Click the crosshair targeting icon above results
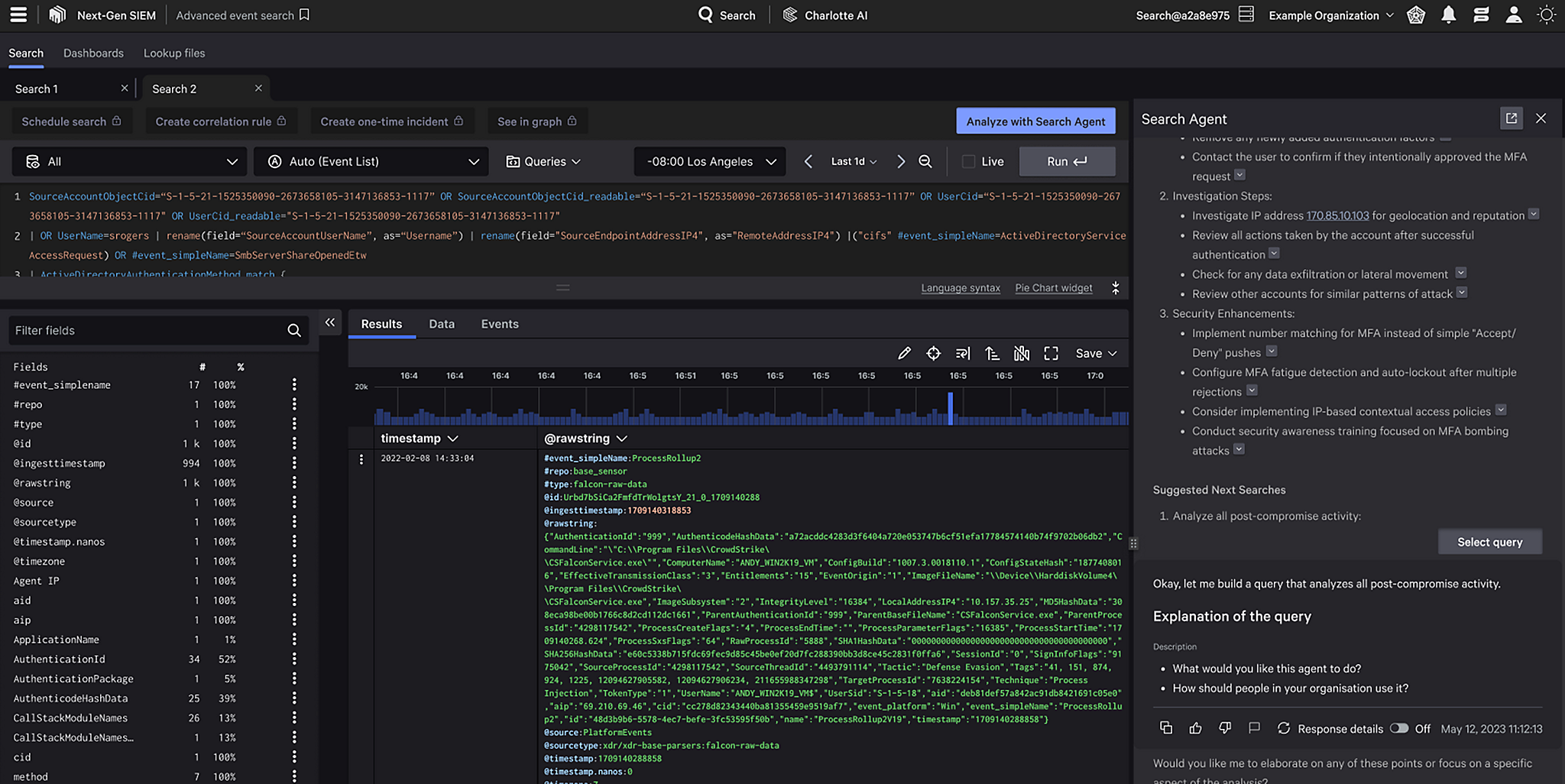 tap(934, 353)
